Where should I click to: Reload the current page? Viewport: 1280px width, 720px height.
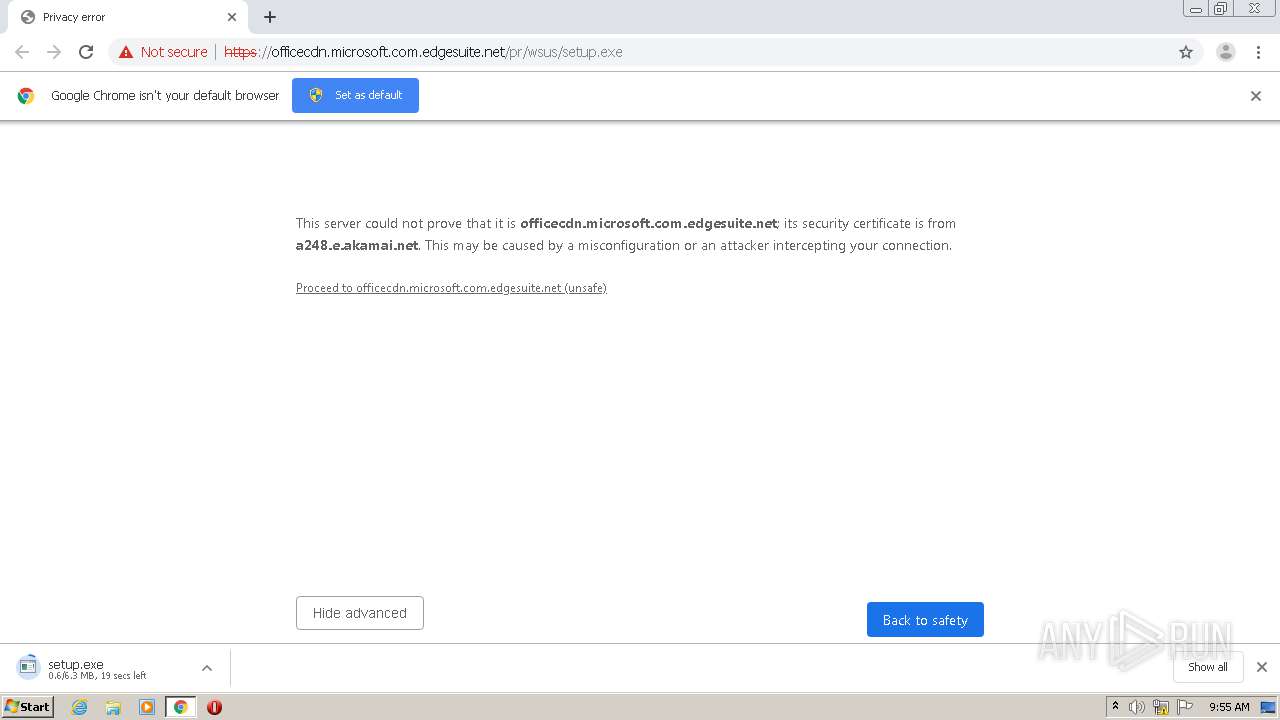click(x=86, y=52)
